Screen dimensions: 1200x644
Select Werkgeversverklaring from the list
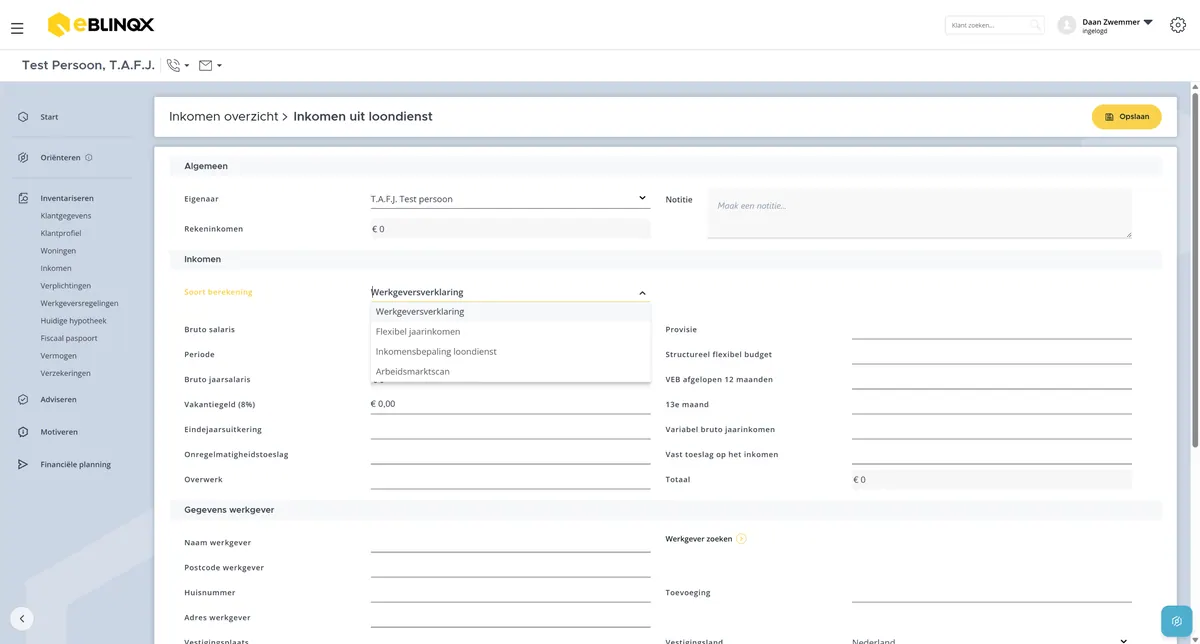tap(510, 312)
